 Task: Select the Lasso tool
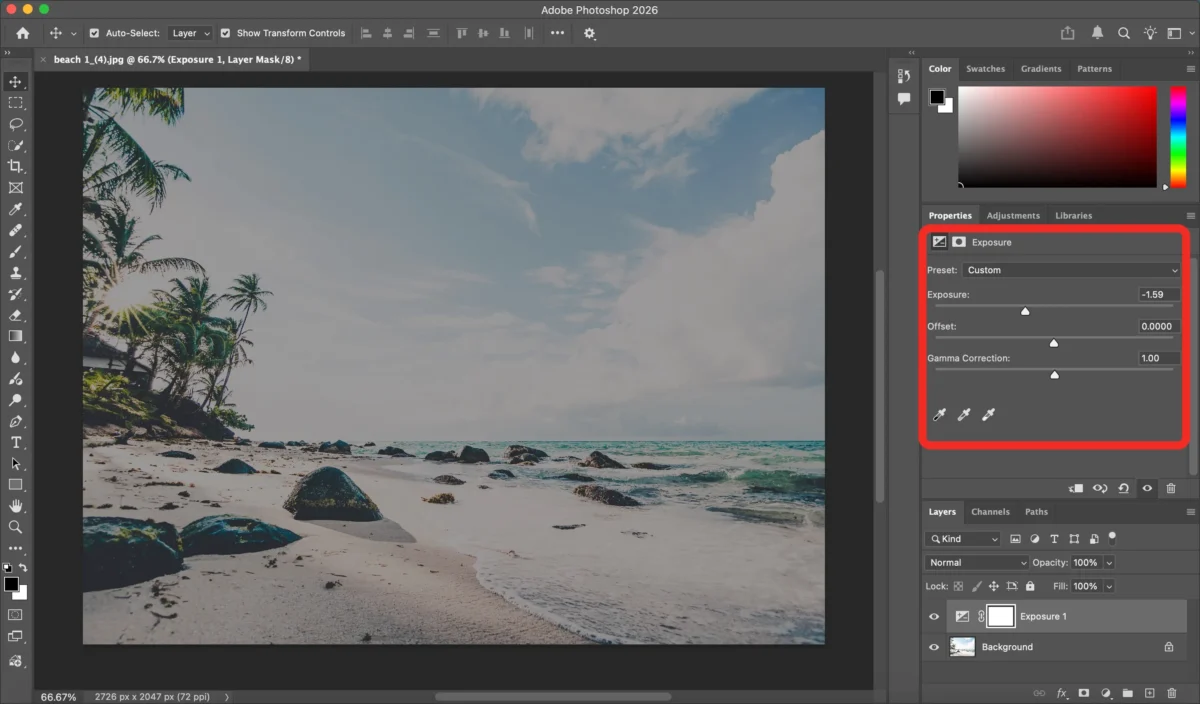pos(15,124)
